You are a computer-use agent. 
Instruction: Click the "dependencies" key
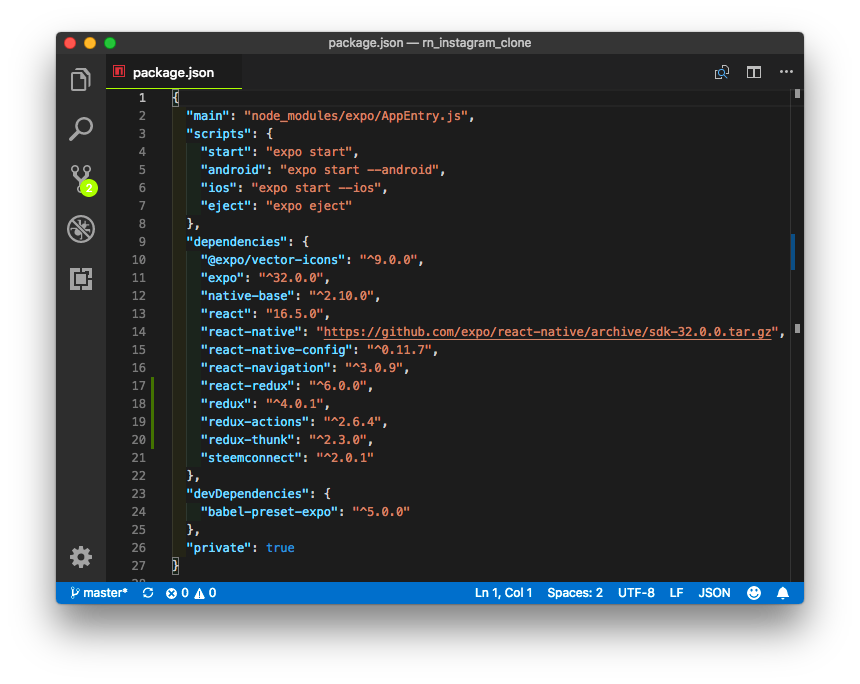236,242
